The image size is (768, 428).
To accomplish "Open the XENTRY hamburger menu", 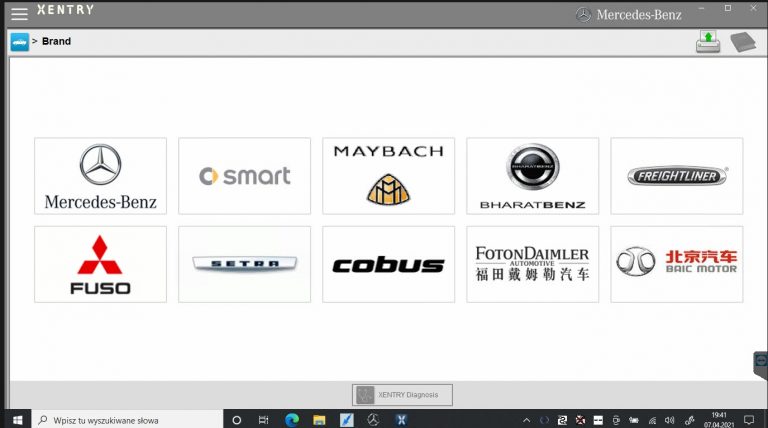I will [20, 13].
